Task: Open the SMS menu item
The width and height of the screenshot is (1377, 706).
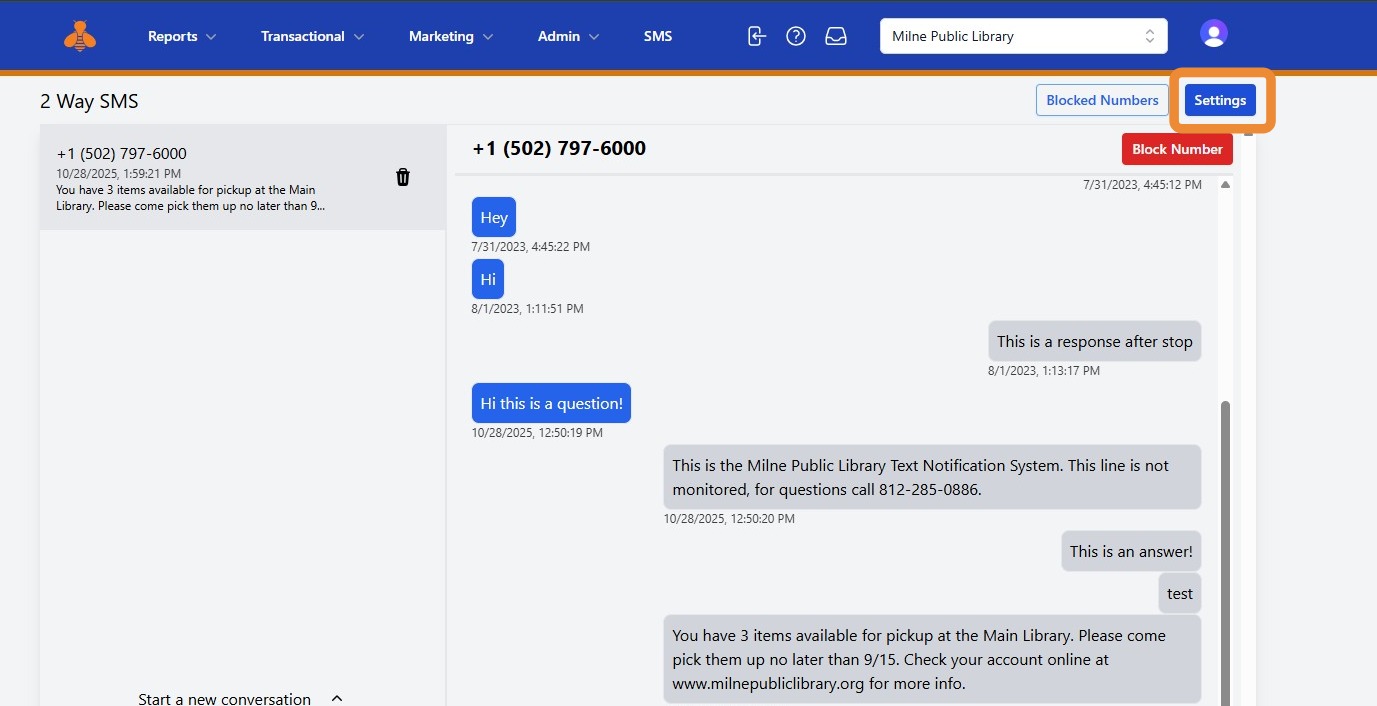Action: tap(658, 36)
